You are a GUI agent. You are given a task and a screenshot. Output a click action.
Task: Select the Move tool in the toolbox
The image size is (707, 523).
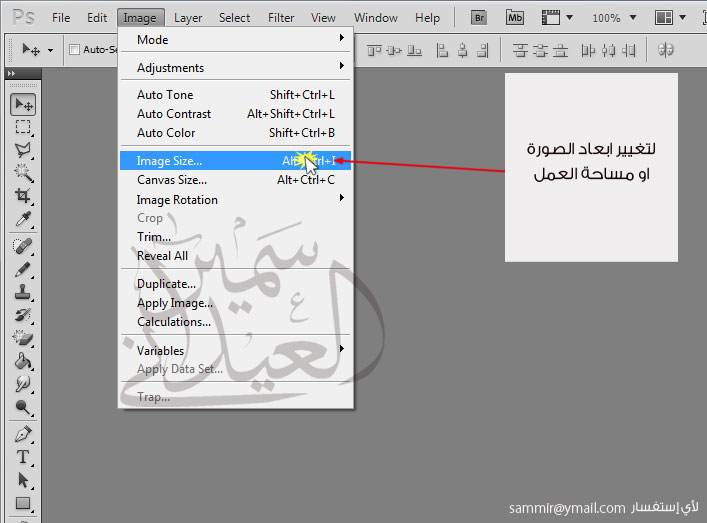pos(23,105)
